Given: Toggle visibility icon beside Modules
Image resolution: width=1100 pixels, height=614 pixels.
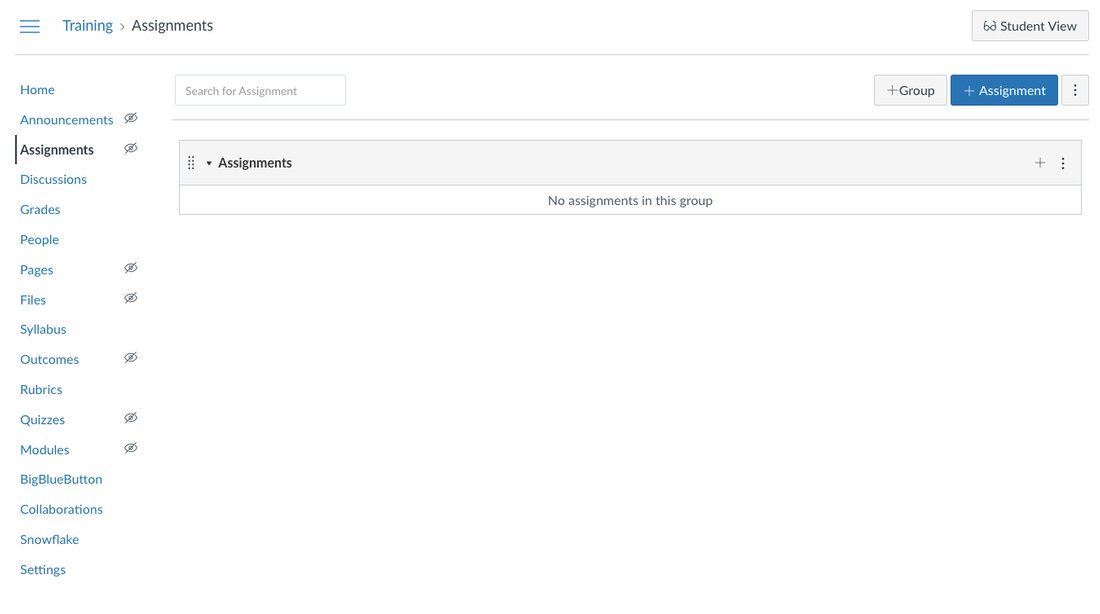Looking at the screenshot, I should 130,447.
